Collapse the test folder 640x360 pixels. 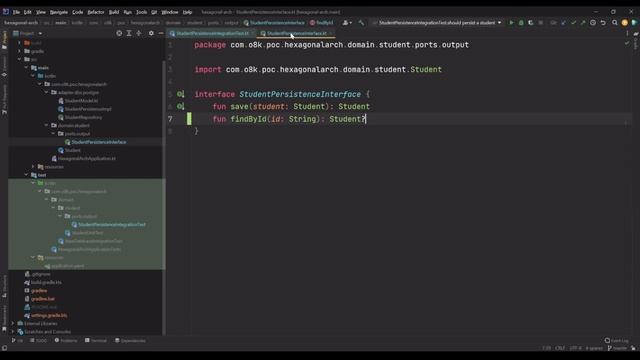[x=27, y=175]
